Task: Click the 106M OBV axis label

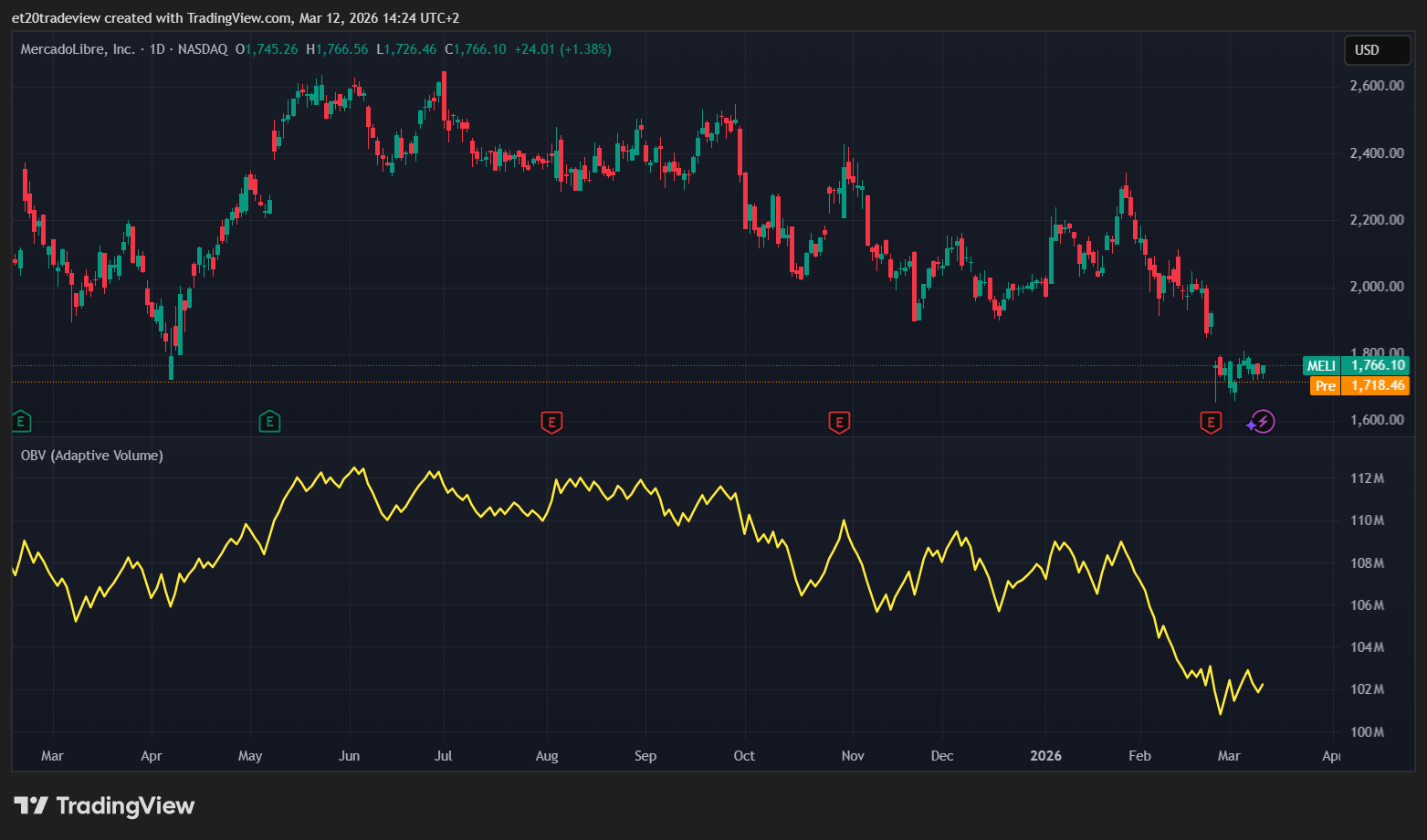Action: pos(1367,605)
